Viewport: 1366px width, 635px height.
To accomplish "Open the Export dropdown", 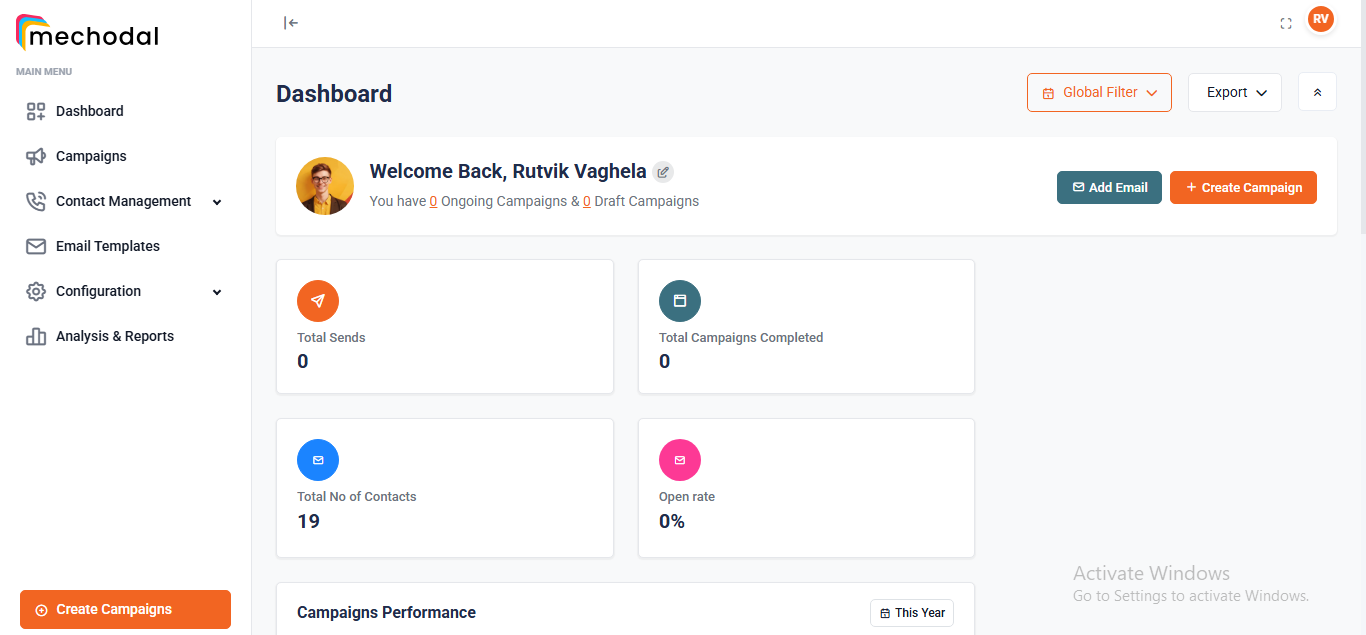I will pyautogui.click(x=1234, y=92).
